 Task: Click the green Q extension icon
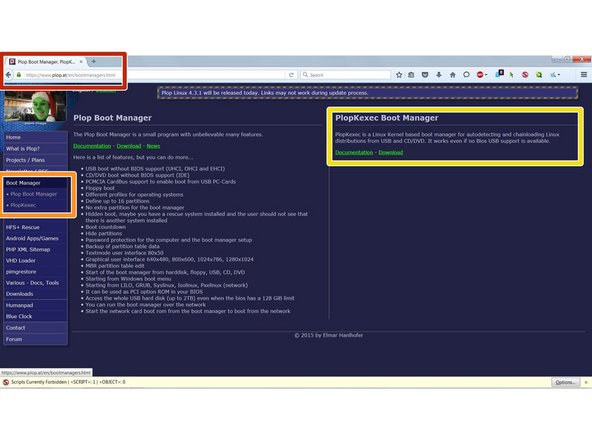[x=539, y=75]
